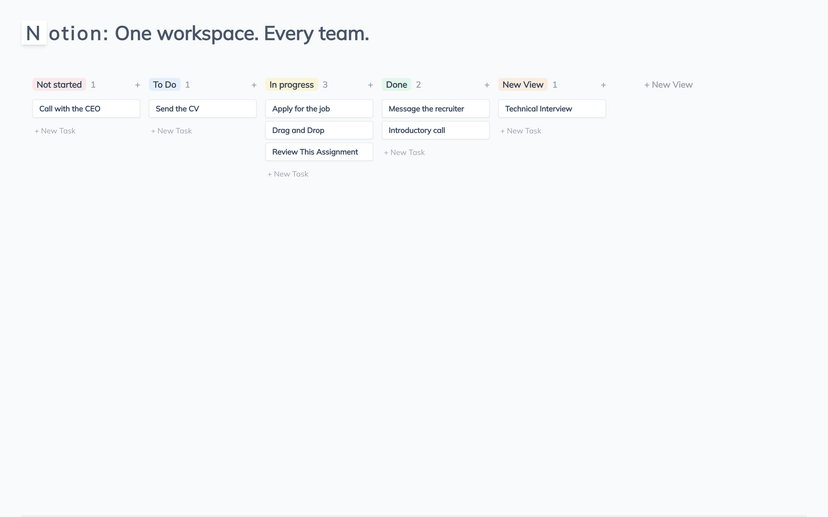This screenshot has height=517, width=828.
Task: Click plus icon in Not started column
Action: (137, 85)
